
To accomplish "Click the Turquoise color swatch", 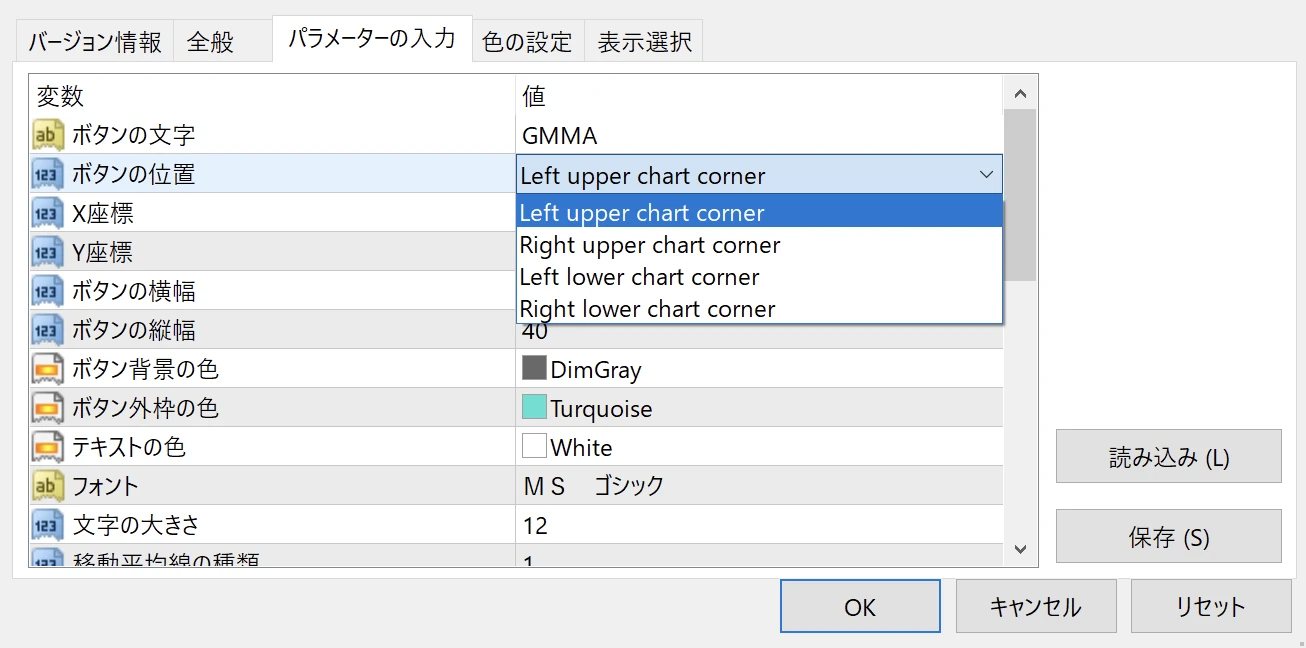I will click(534, 408).
